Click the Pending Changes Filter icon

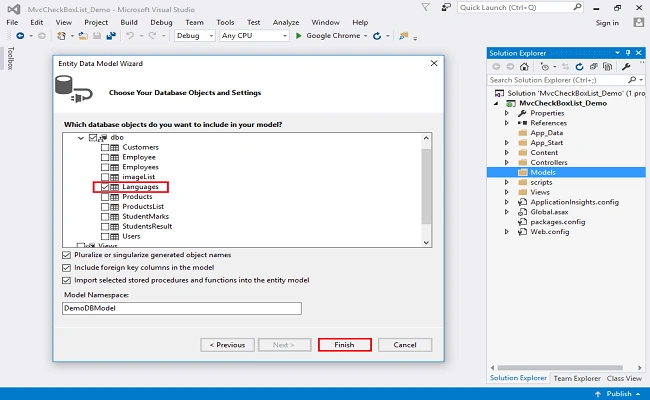(545, 67)
